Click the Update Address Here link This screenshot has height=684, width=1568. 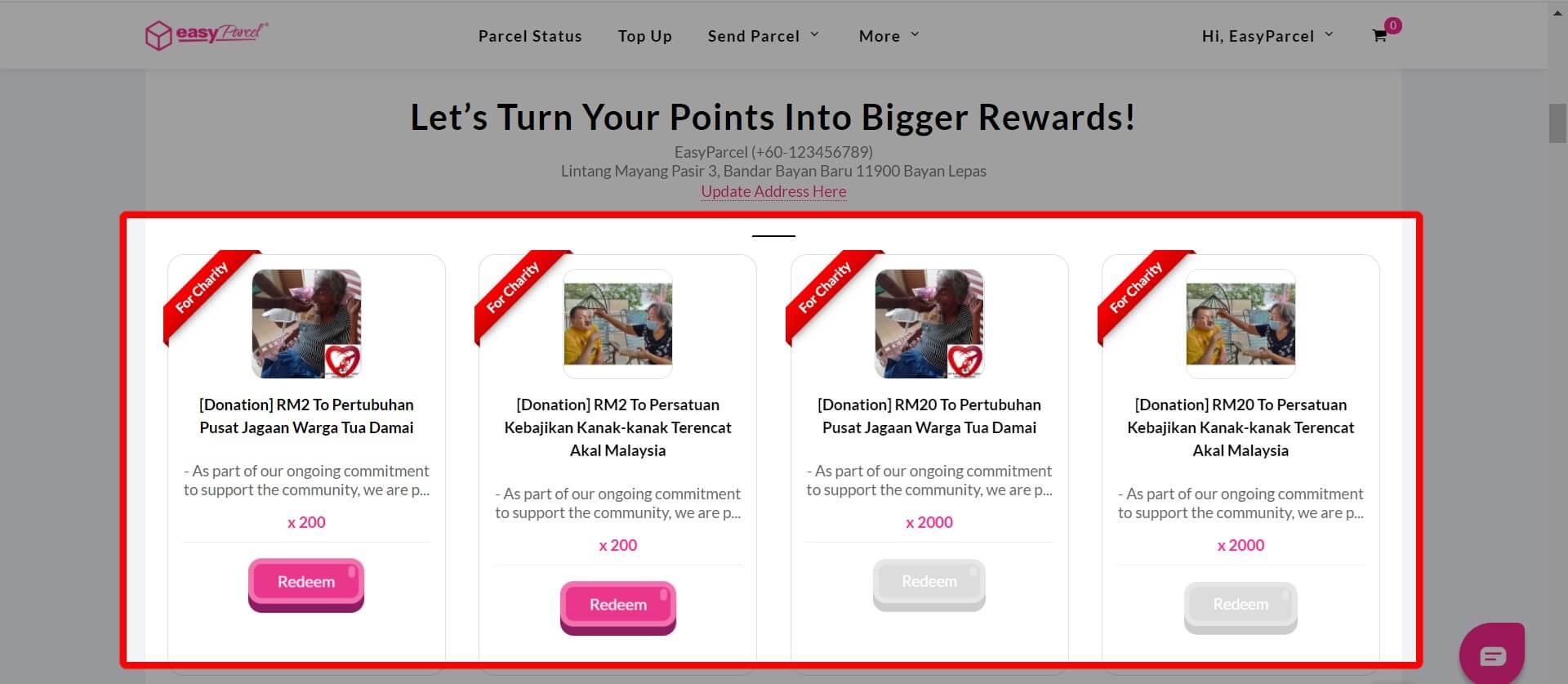tap(773, 191)
